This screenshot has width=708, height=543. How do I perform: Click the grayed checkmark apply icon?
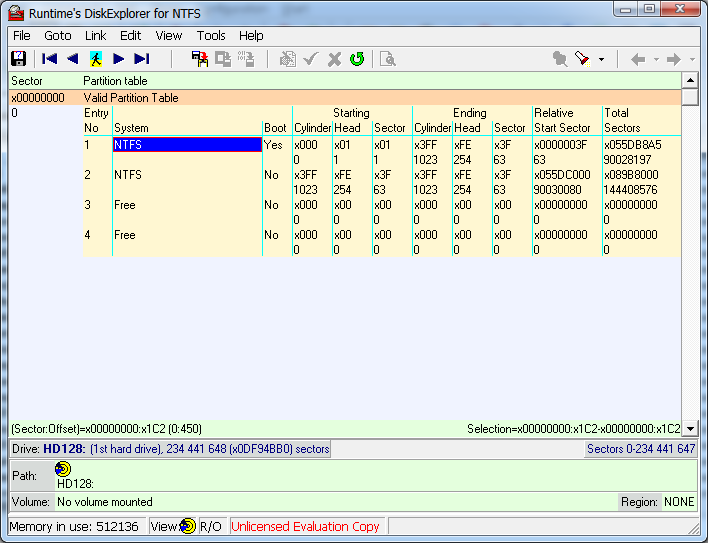pyautogui.click(x=311, y=59)
